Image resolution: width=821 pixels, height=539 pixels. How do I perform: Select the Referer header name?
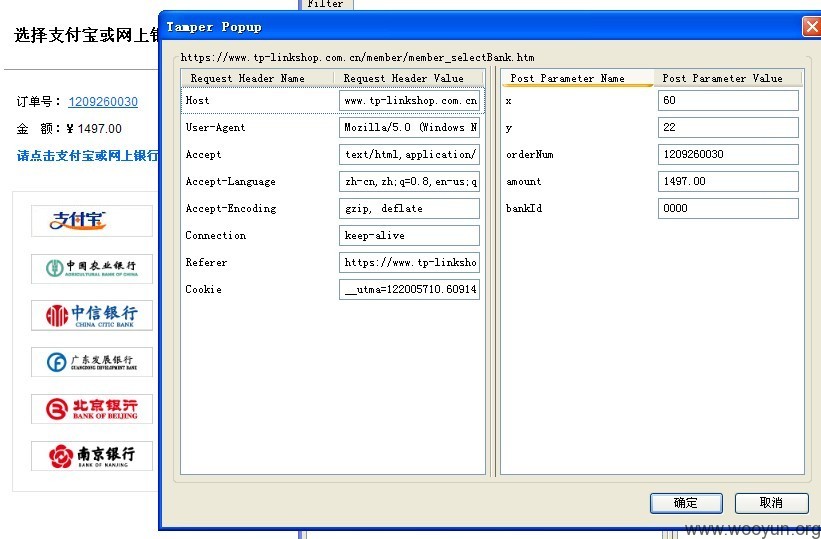pyautogui.click(x=206, y=262)
